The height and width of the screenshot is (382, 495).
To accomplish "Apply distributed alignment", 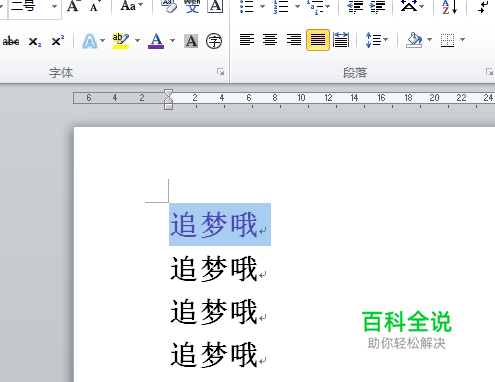I will [341, 40].
